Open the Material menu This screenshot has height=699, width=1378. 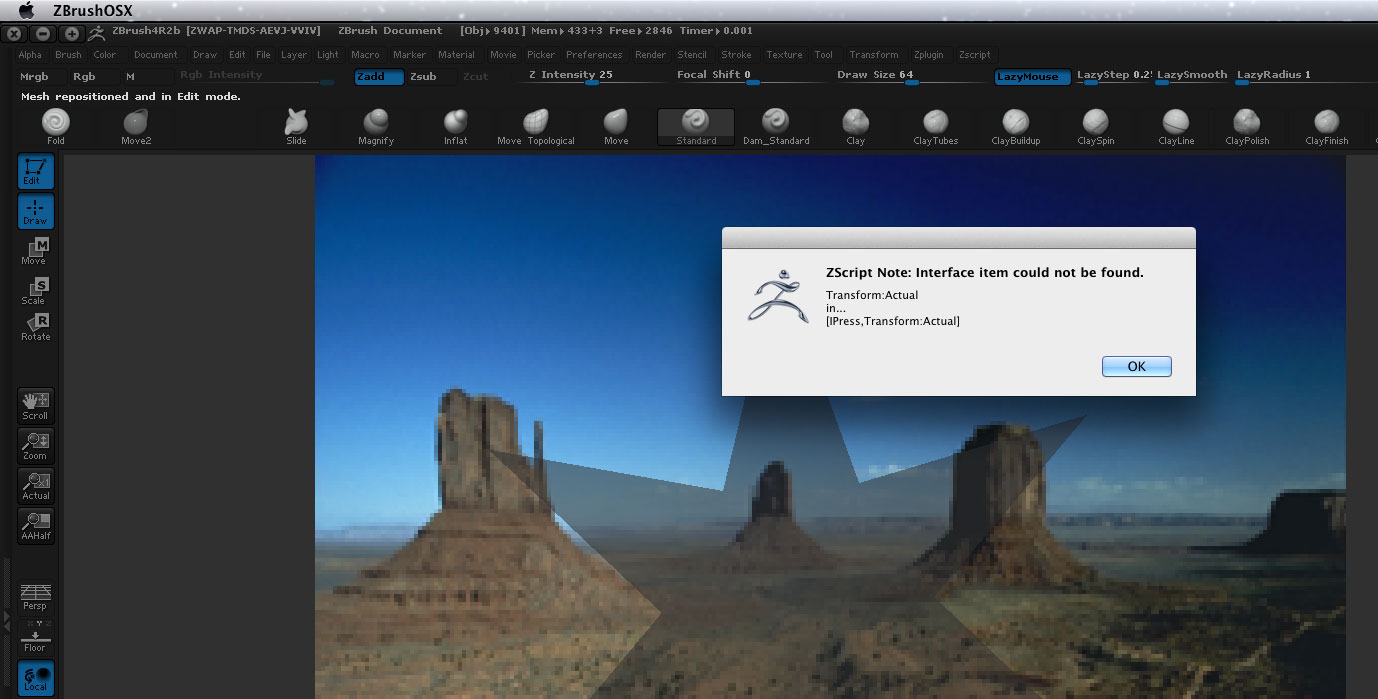click(456, 55)
